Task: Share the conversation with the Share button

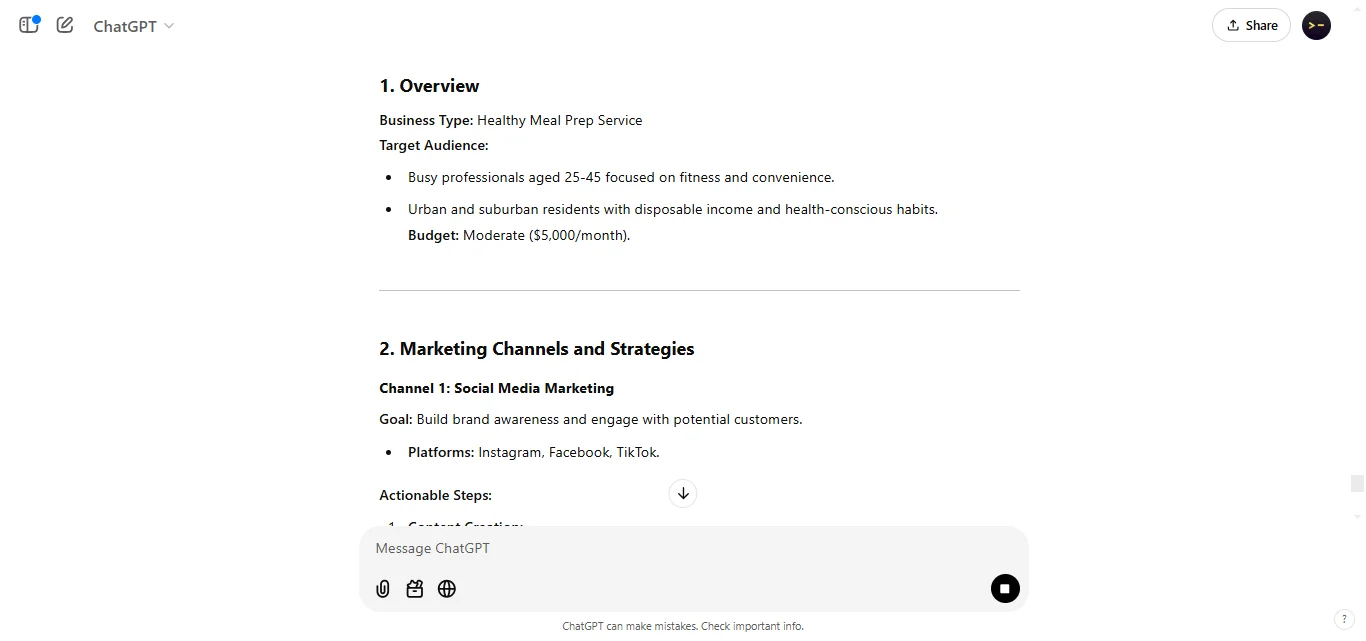Action: click(1251, 25)
